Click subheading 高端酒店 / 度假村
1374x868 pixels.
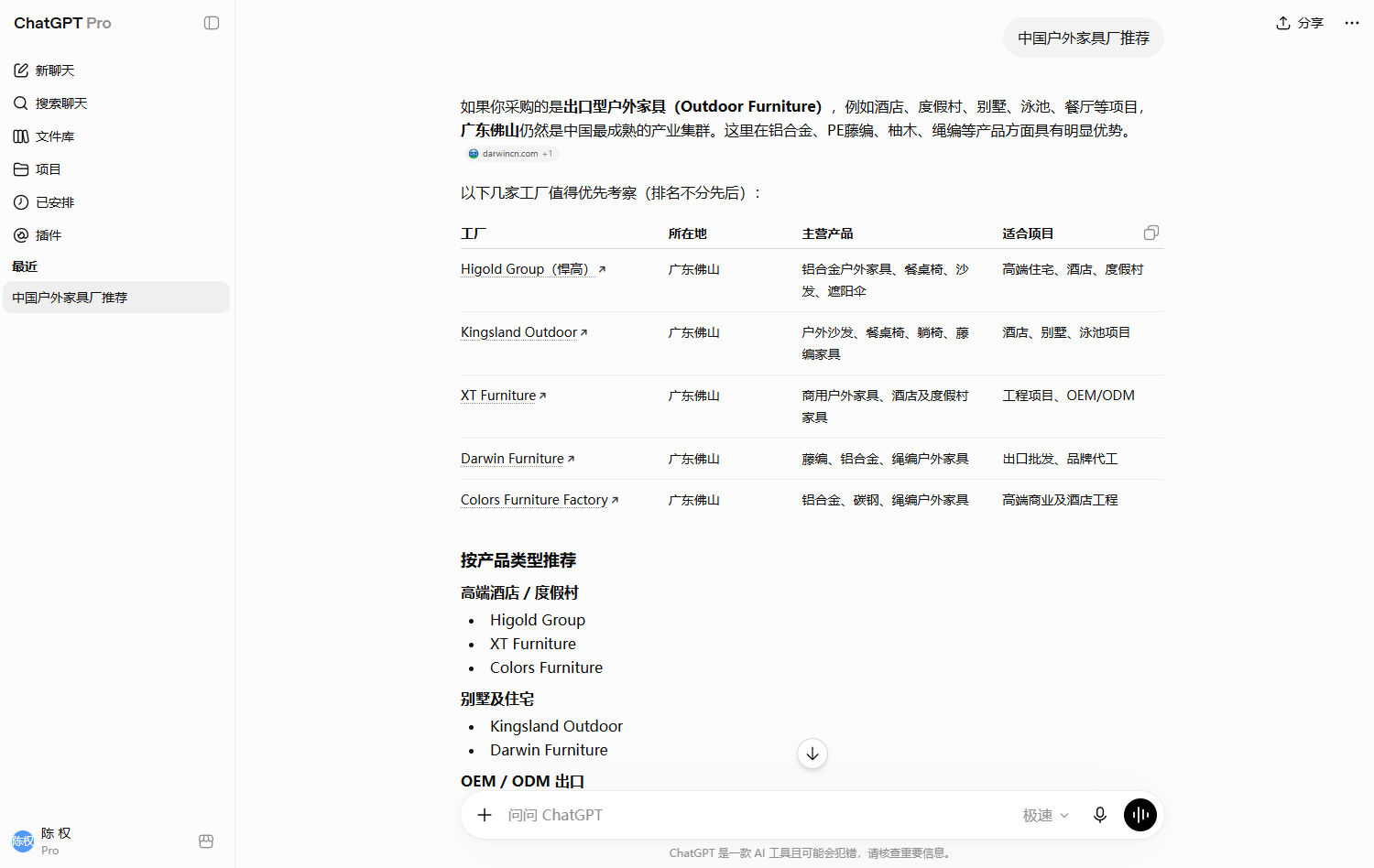(519, 592)
